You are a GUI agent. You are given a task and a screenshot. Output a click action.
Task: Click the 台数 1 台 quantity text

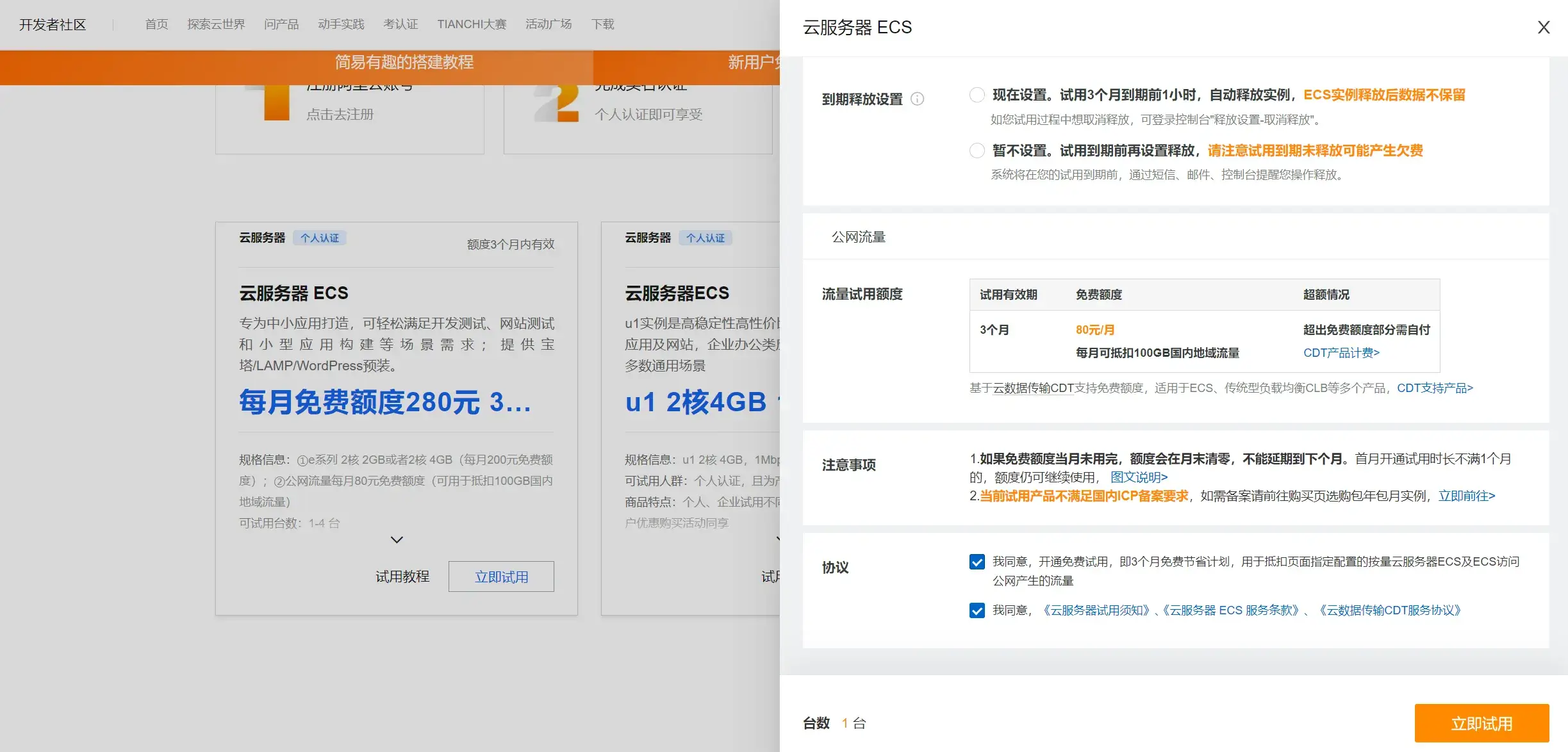pyautogui.click(x=834, y=723)
